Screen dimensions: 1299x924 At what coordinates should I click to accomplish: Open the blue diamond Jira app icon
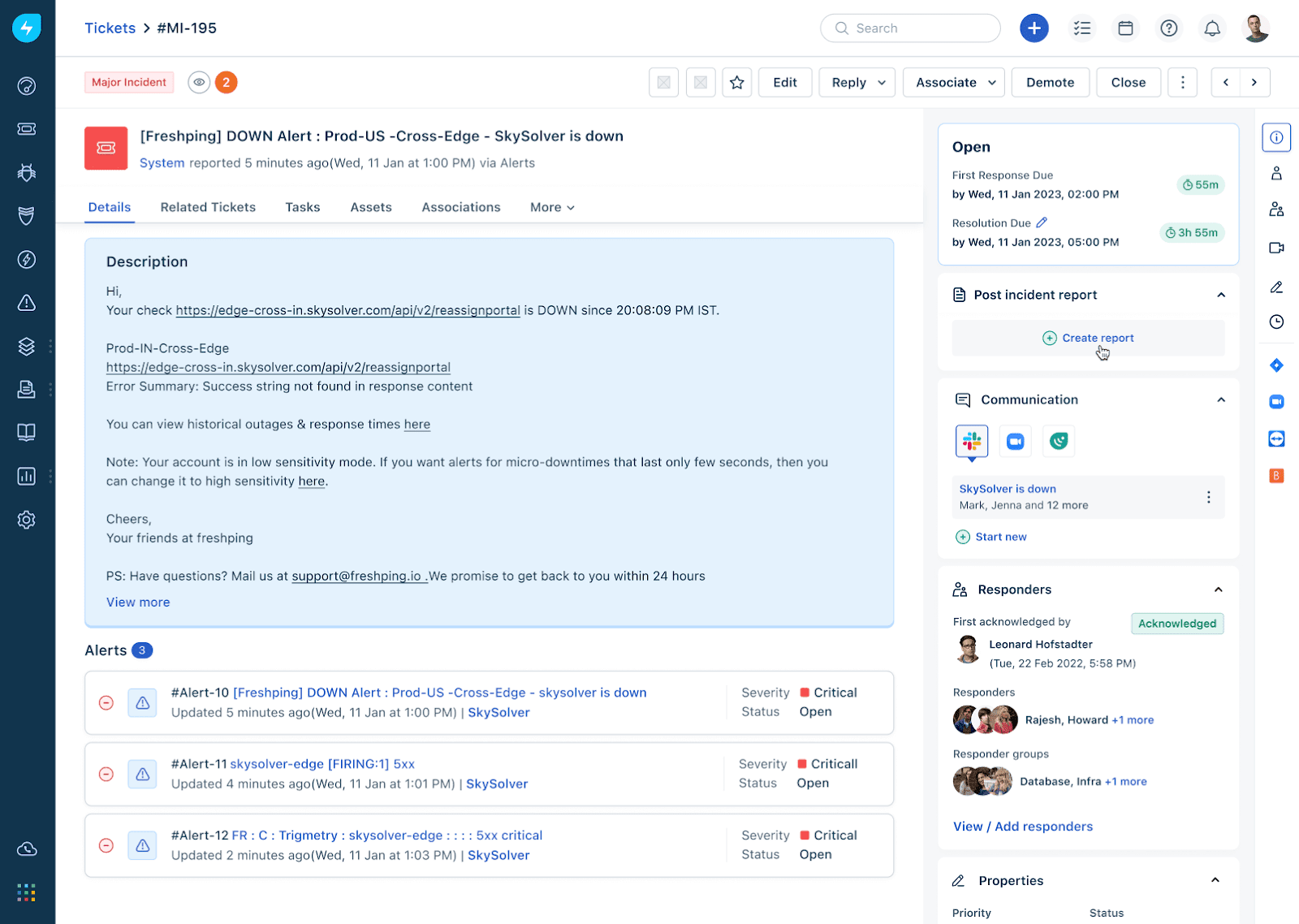[1276, 365]
